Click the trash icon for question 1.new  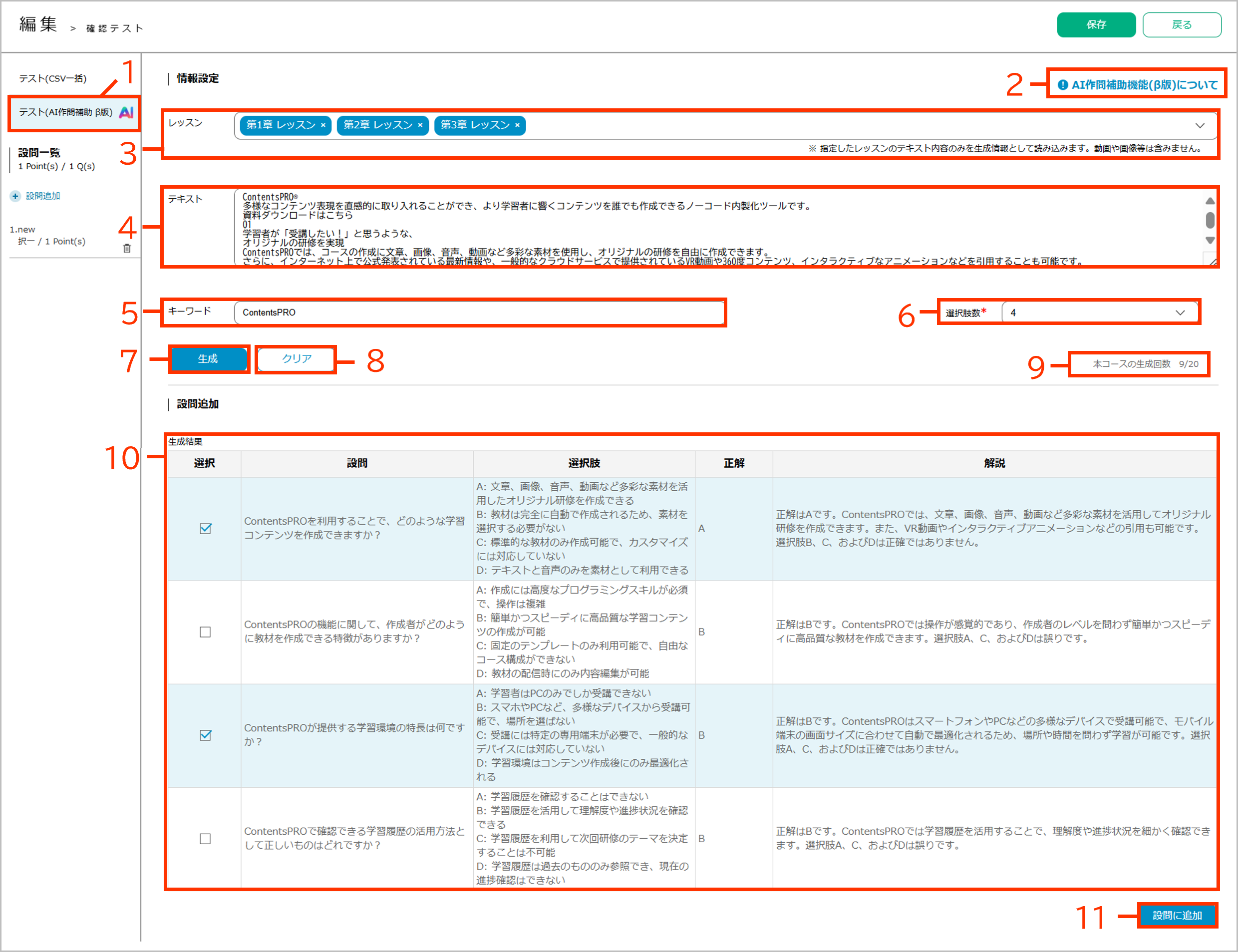[127, 248]
